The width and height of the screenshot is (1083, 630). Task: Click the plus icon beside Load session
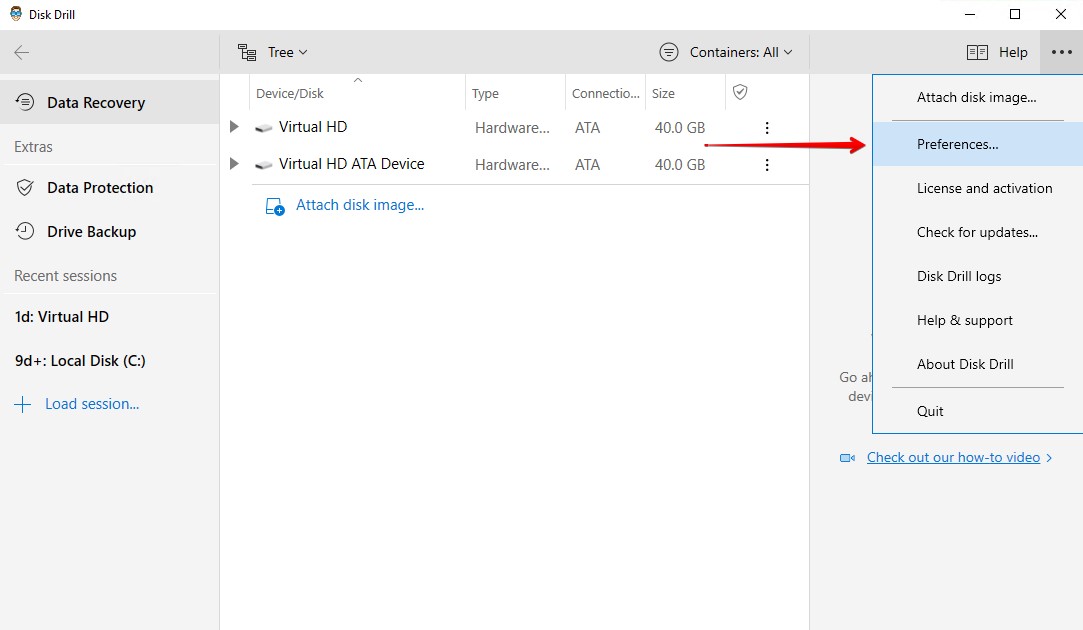click(23, 404)
